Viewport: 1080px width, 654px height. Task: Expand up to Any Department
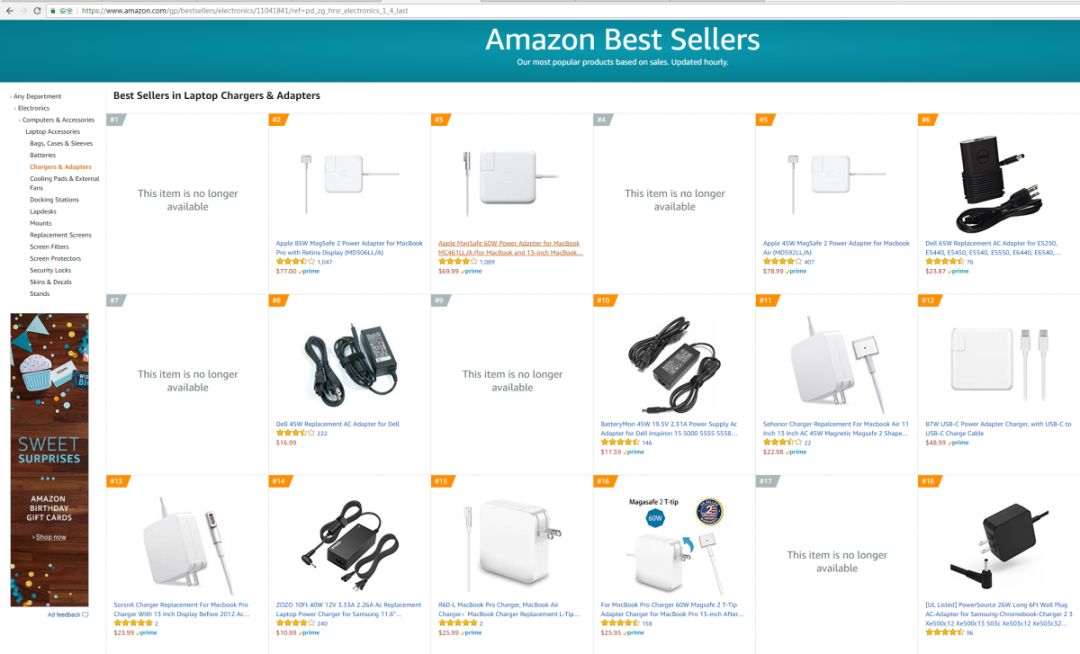[x=37, y=96]
